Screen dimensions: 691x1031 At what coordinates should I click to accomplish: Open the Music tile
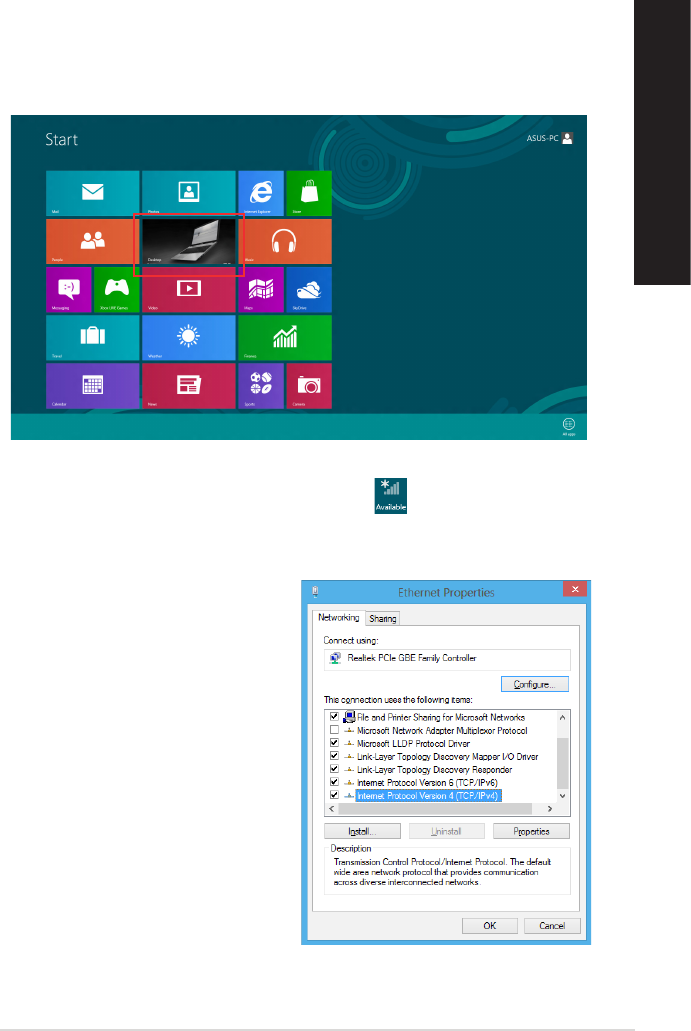point(285,241)
